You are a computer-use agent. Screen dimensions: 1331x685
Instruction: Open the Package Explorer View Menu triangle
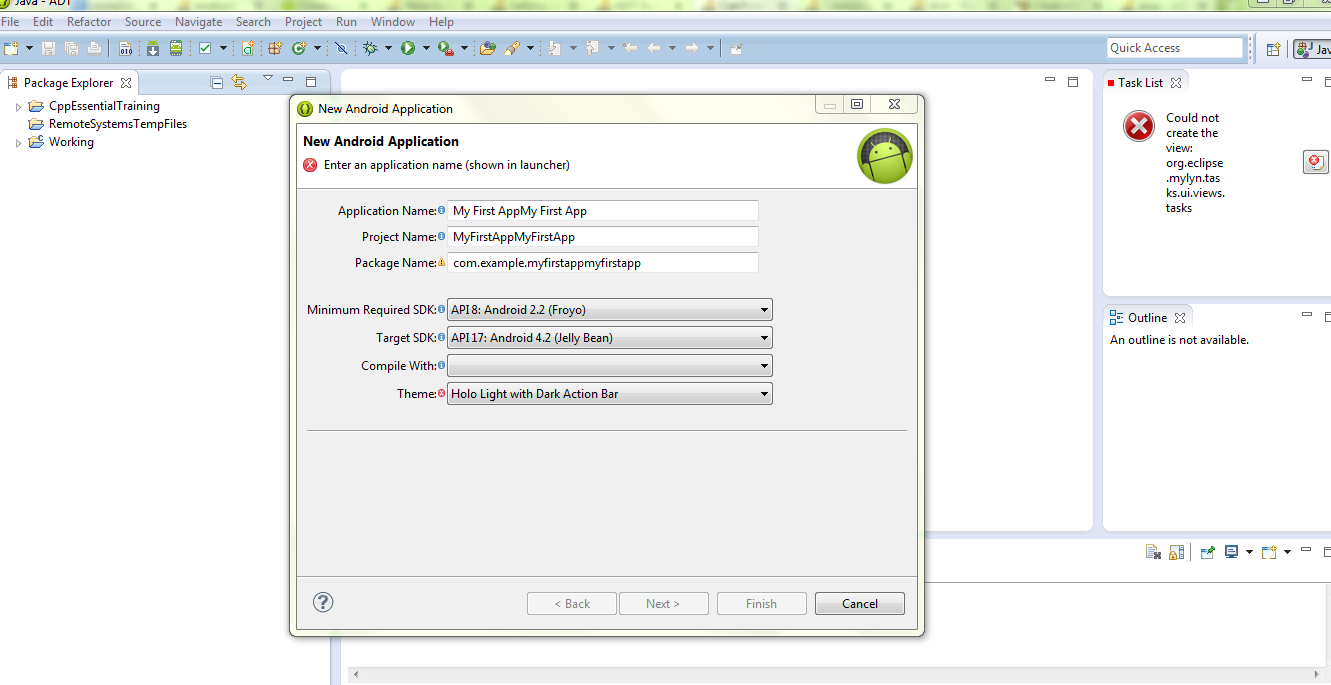[267, 79]
